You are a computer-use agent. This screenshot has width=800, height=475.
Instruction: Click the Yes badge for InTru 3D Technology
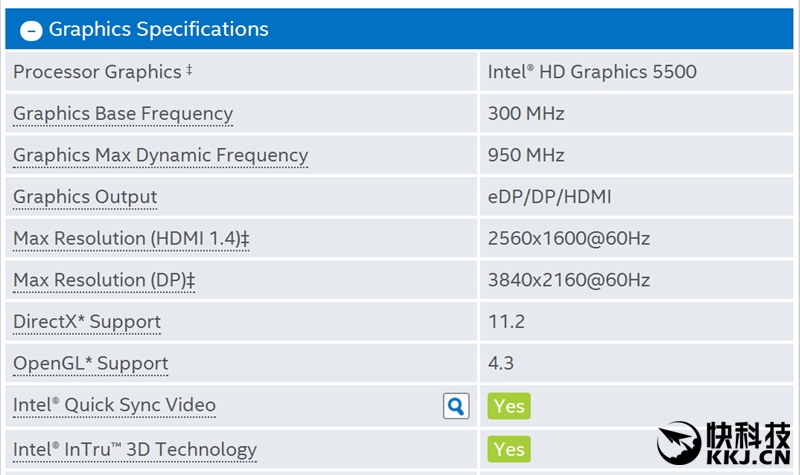(x=509, y=449)
